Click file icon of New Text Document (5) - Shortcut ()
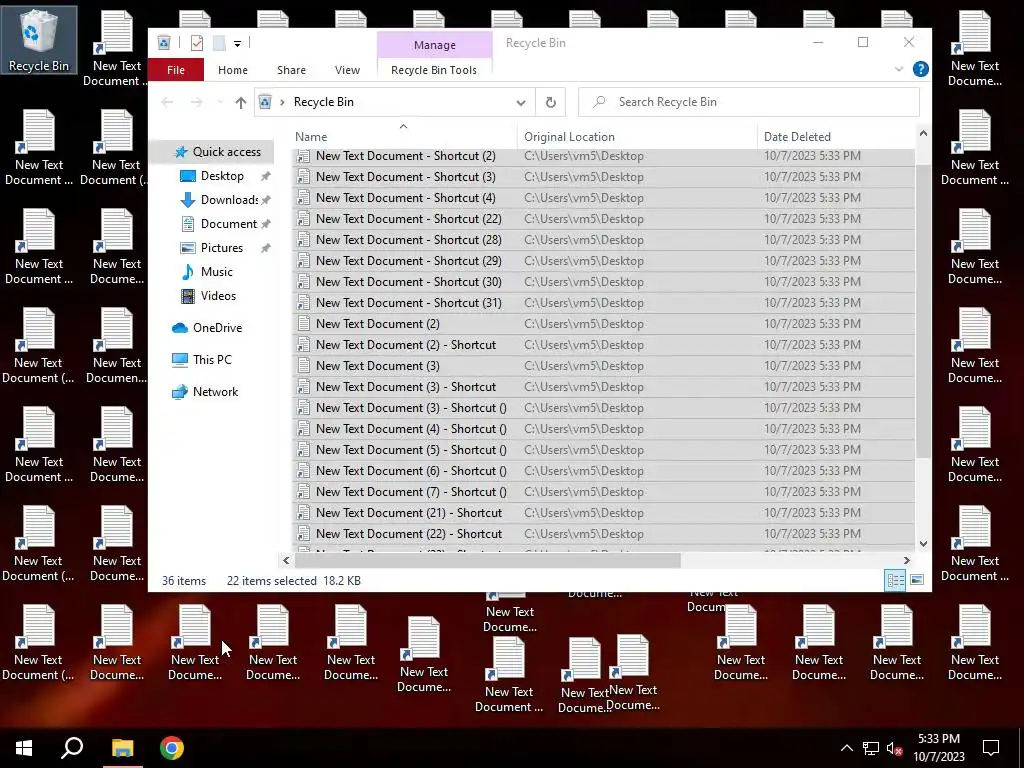 click(303, 450)
